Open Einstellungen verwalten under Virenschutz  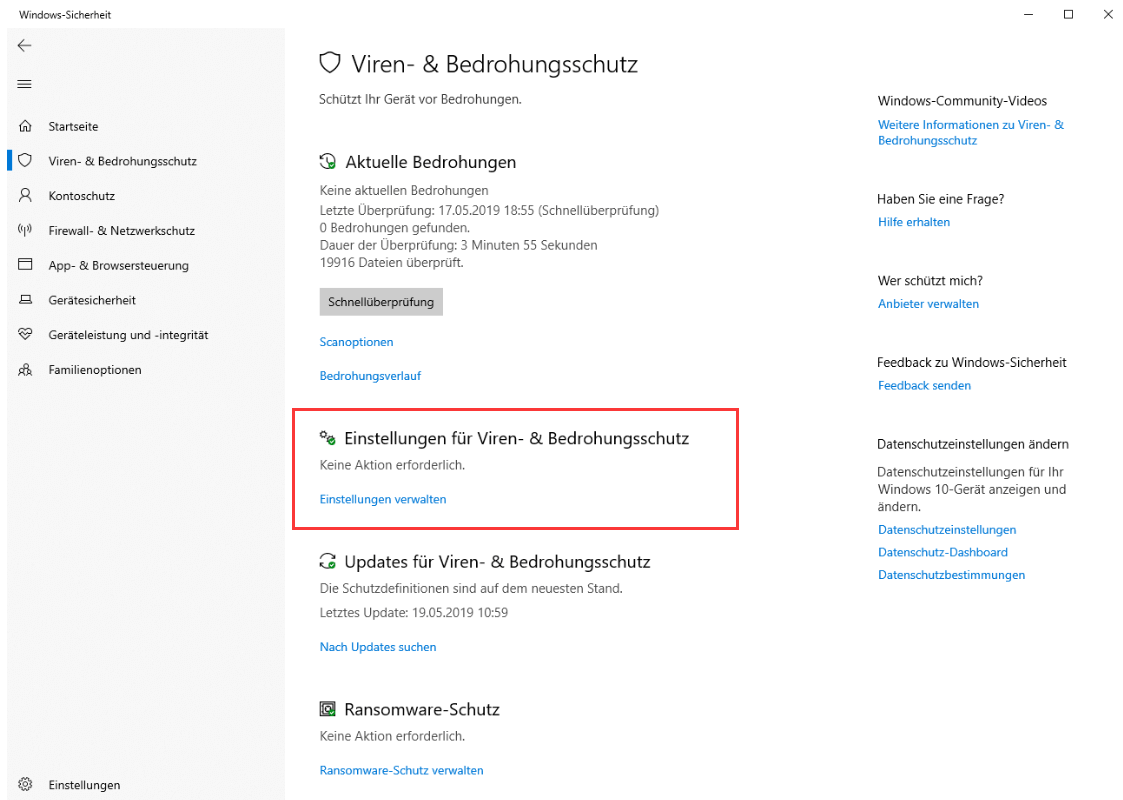click(383, 497)
